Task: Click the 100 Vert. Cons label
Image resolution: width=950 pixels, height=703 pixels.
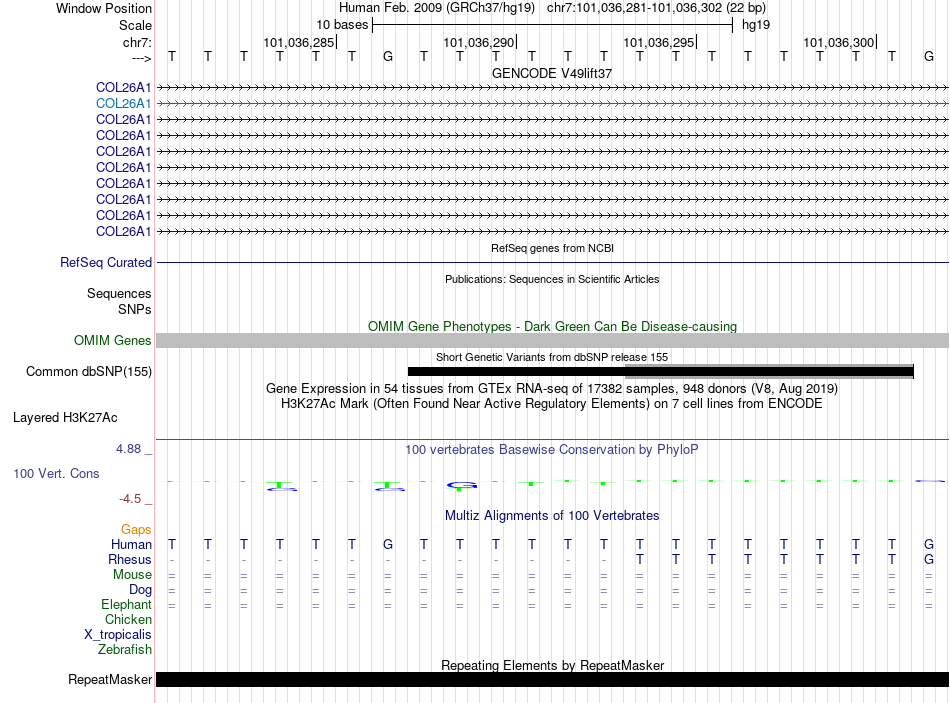Action: tap(56, 473)
